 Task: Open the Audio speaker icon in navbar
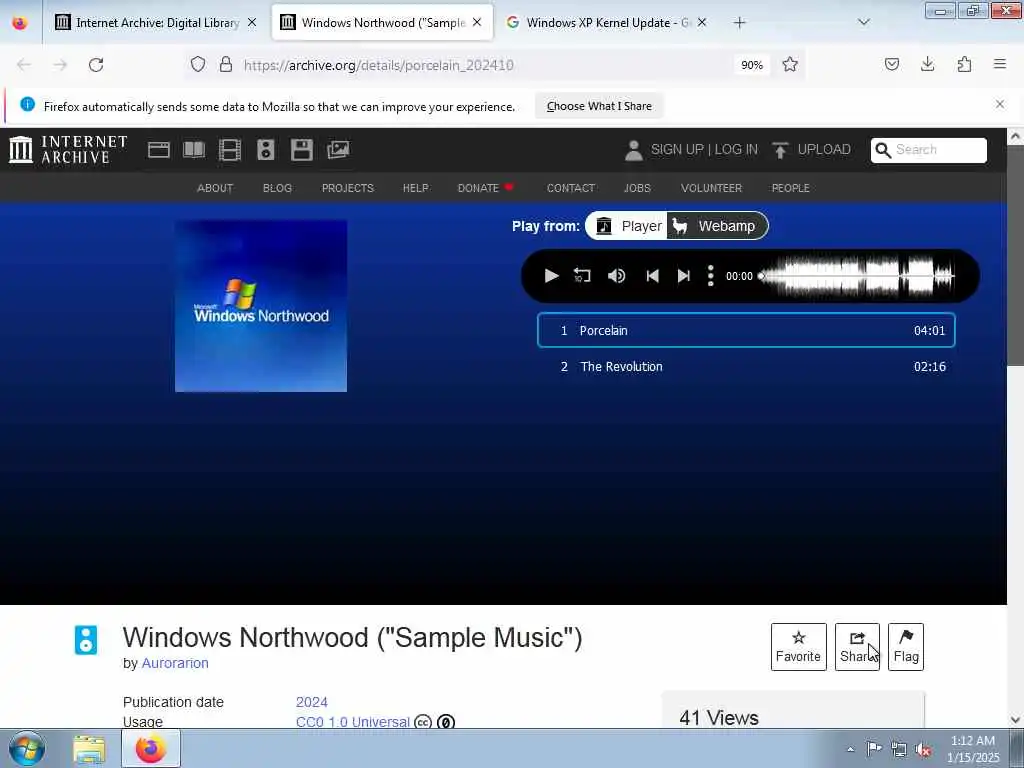click(266, 150)
